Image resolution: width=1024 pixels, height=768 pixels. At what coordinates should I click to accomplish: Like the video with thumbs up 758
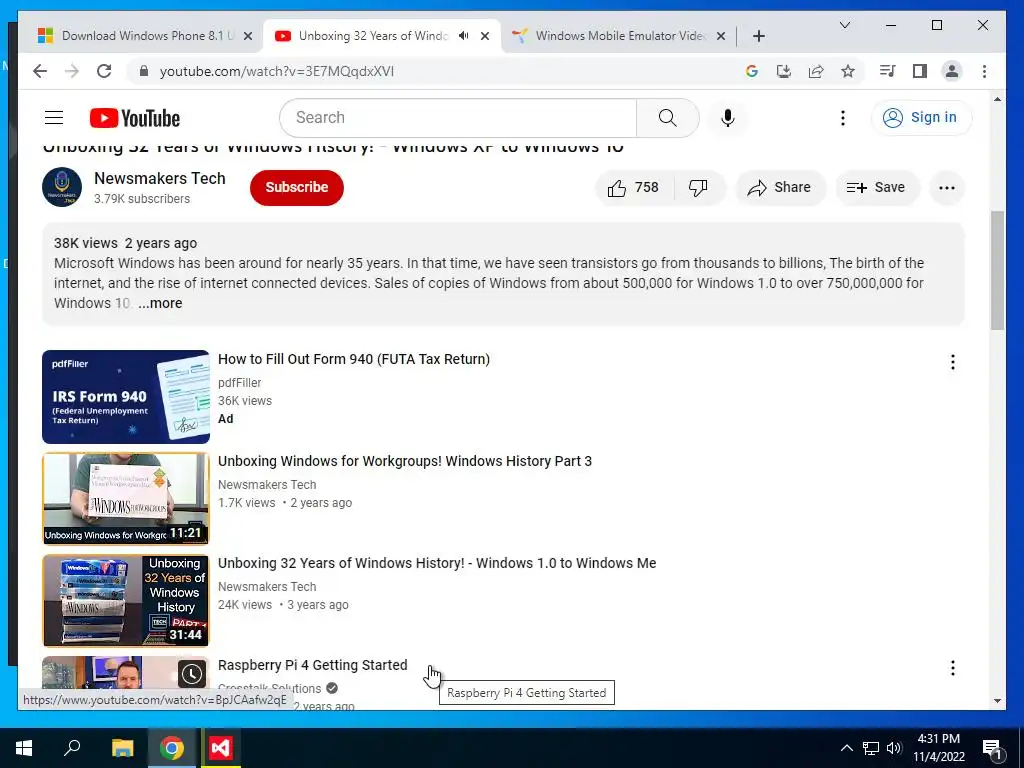pyautogui.click(x=633, y=187)
